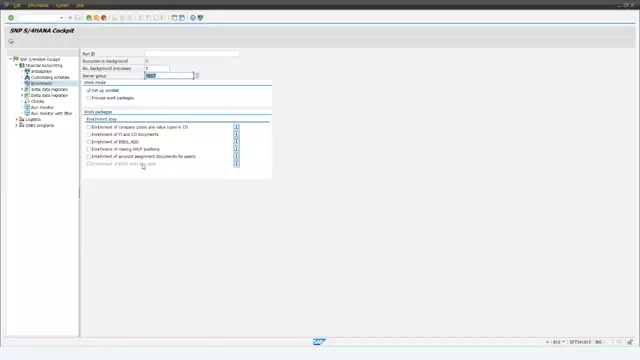Click info icon for FI and CO documents
This screenshot has width=640, height=360.
[236, 135]
